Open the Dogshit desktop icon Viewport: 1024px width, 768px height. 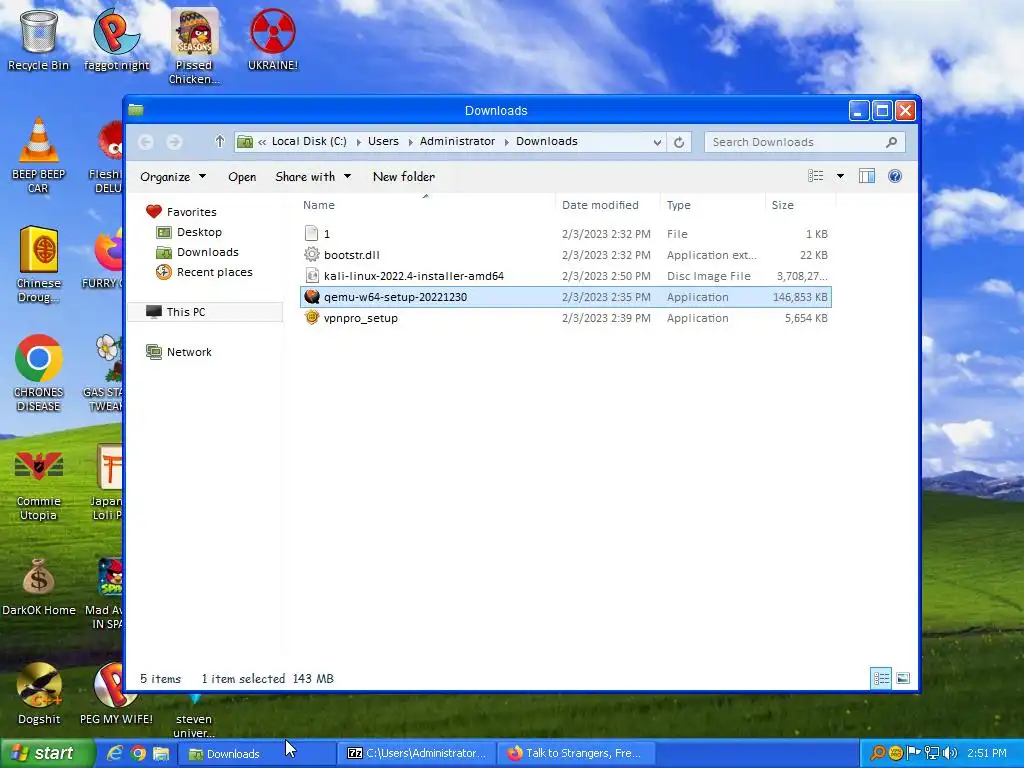pos(39,693)
